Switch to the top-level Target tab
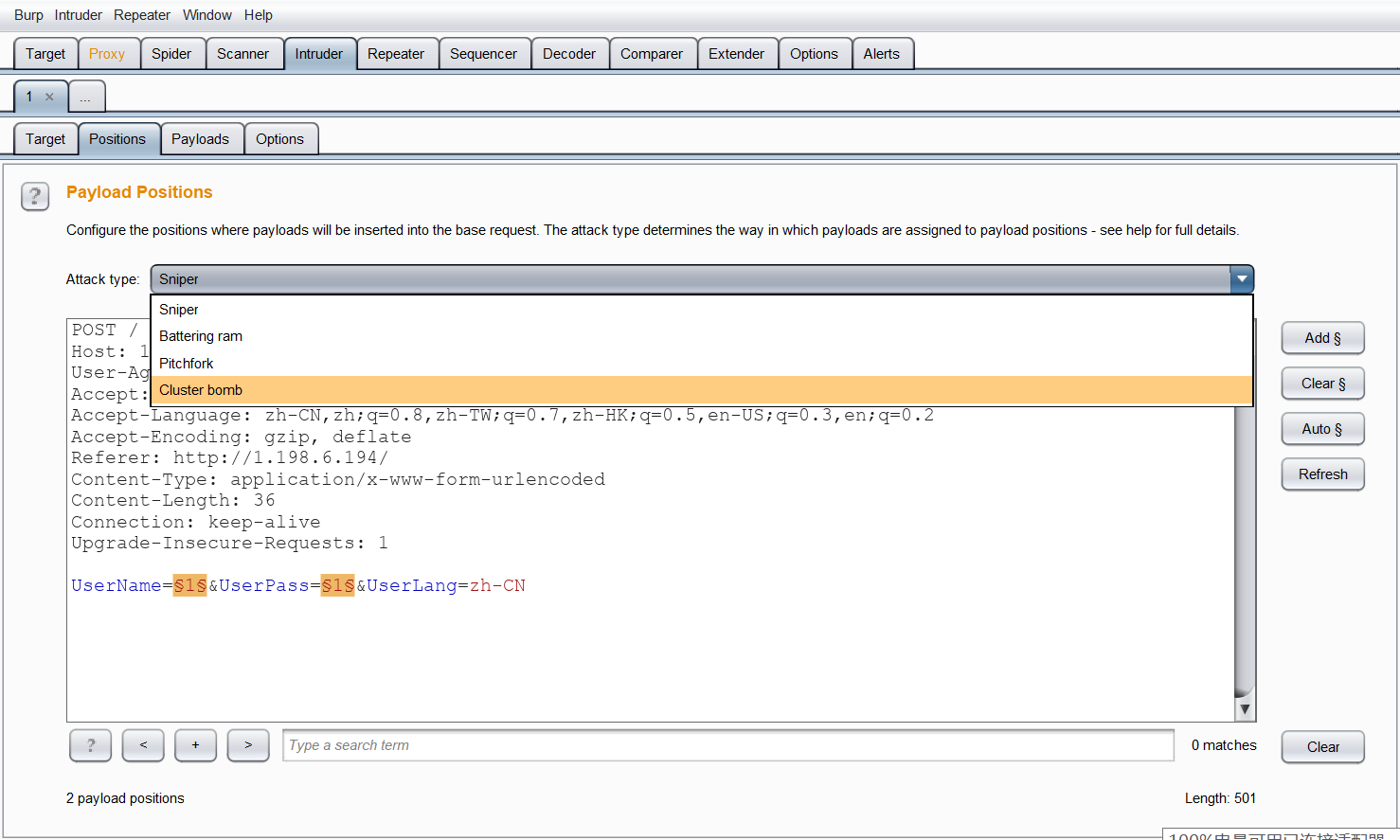 coord(45,54)
